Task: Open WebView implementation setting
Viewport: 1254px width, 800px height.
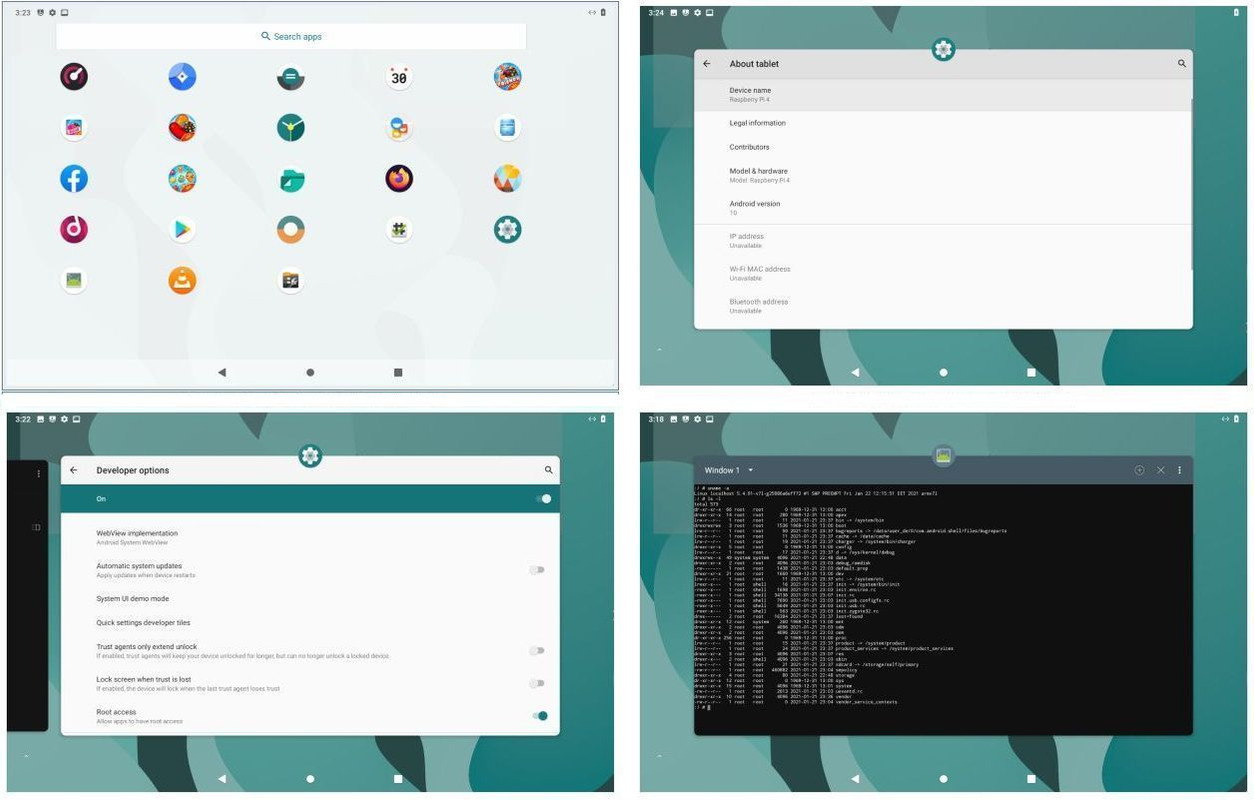Action: pos(310,537)
